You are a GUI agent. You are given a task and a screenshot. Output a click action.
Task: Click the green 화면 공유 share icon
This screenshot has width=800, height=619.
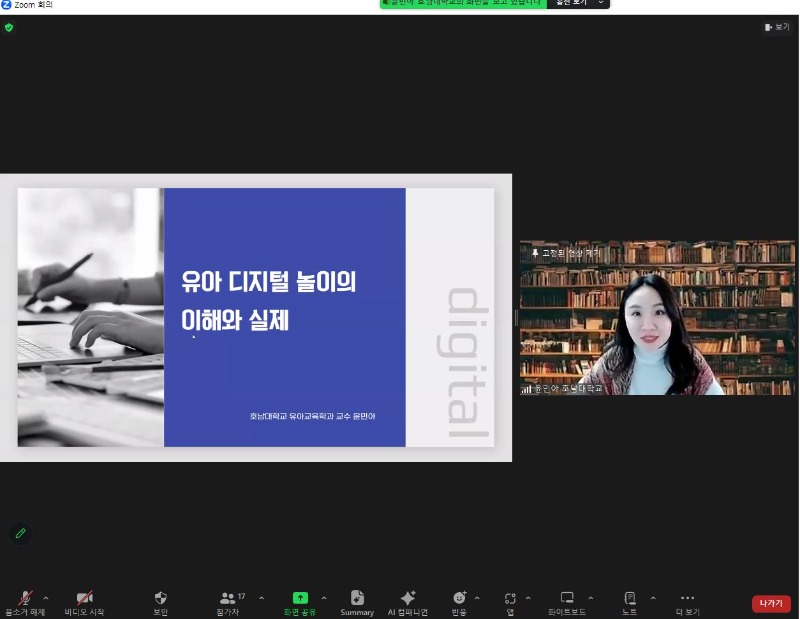[299, 598]
